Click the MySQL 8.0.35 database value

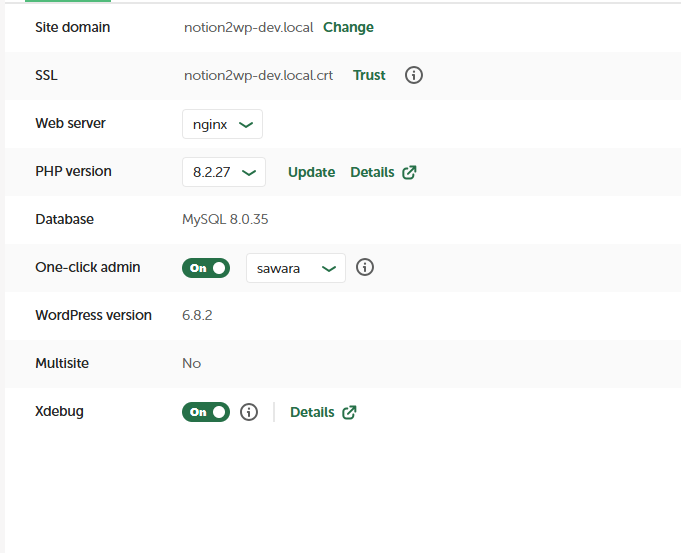227,219
